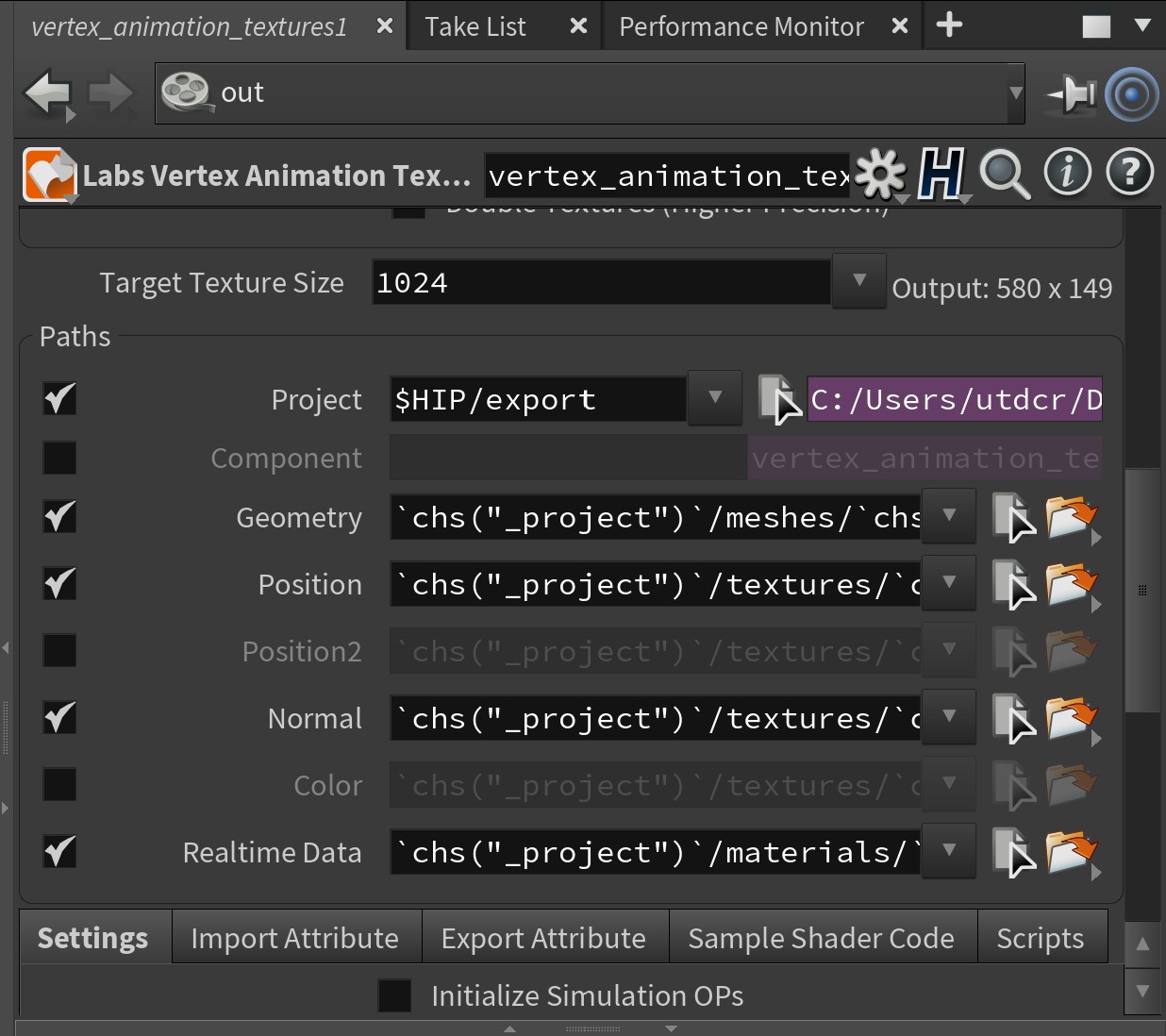Click the $HIP/export Project field
Image resolution: width=1166 pixels, height=1036 pixels.
point(538,399)
